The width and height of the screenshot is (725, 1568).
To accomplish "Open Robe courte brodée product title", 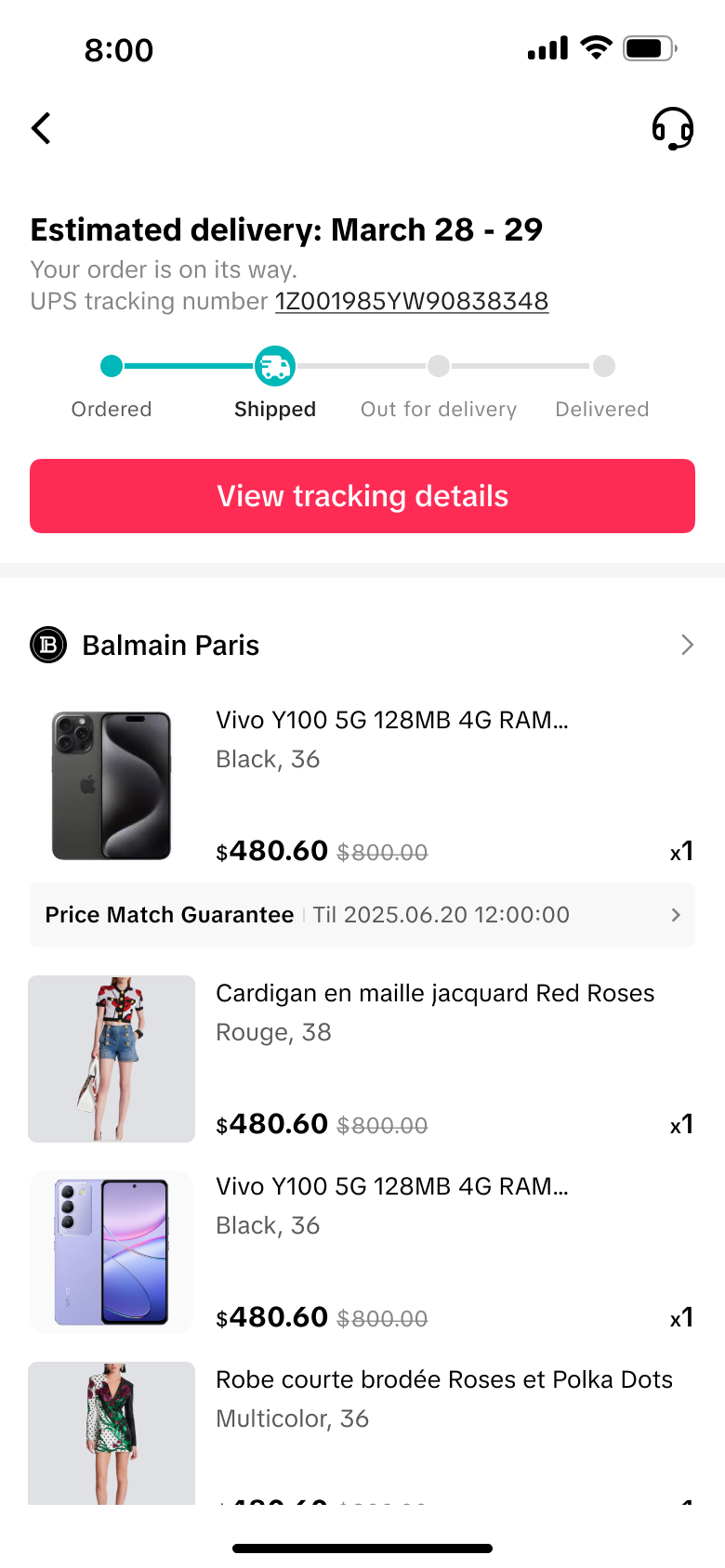I will (444, 1379).
